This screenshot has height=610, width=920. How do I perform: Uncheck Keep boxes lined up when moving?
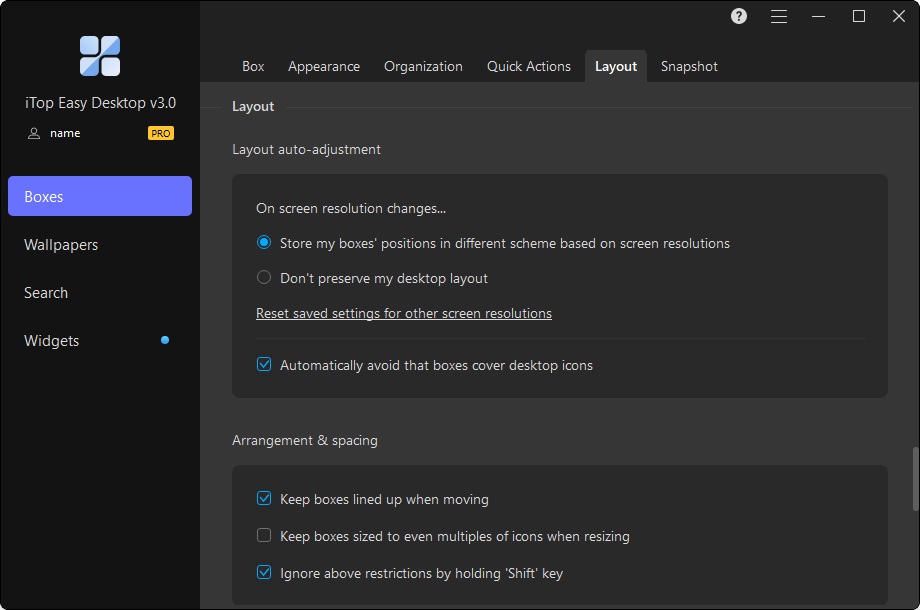tap(264, 499)
